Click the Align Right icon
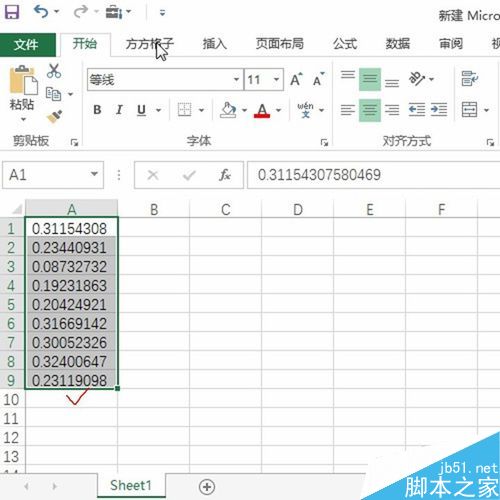Viewport: 500px width, 500px height. click(392, 110)
